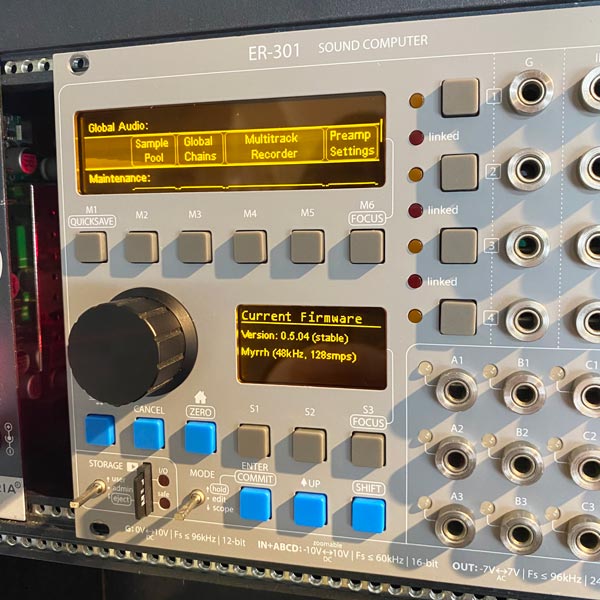Viewport: 600px width, 600px height.
Task: Select the channel 3 button
Action: (x=458, y=246)
